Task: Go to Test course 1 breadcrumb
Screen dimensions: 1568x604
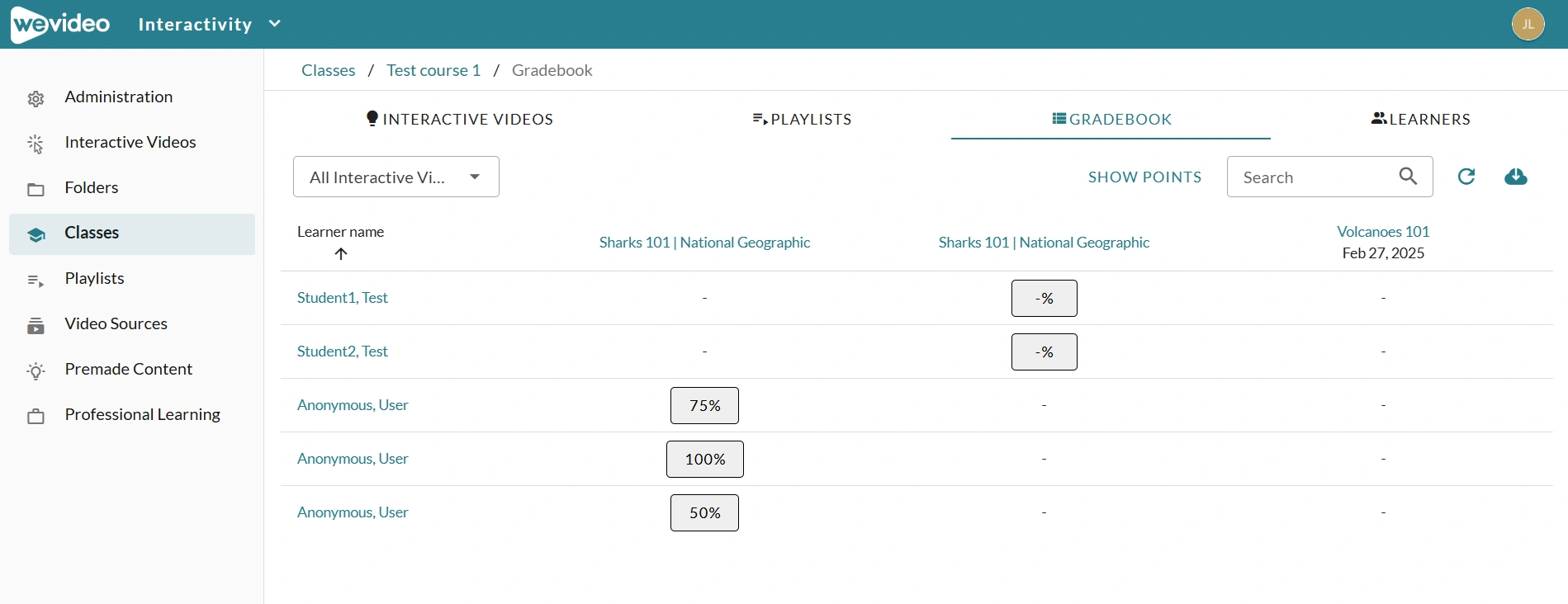Action: 433,70
